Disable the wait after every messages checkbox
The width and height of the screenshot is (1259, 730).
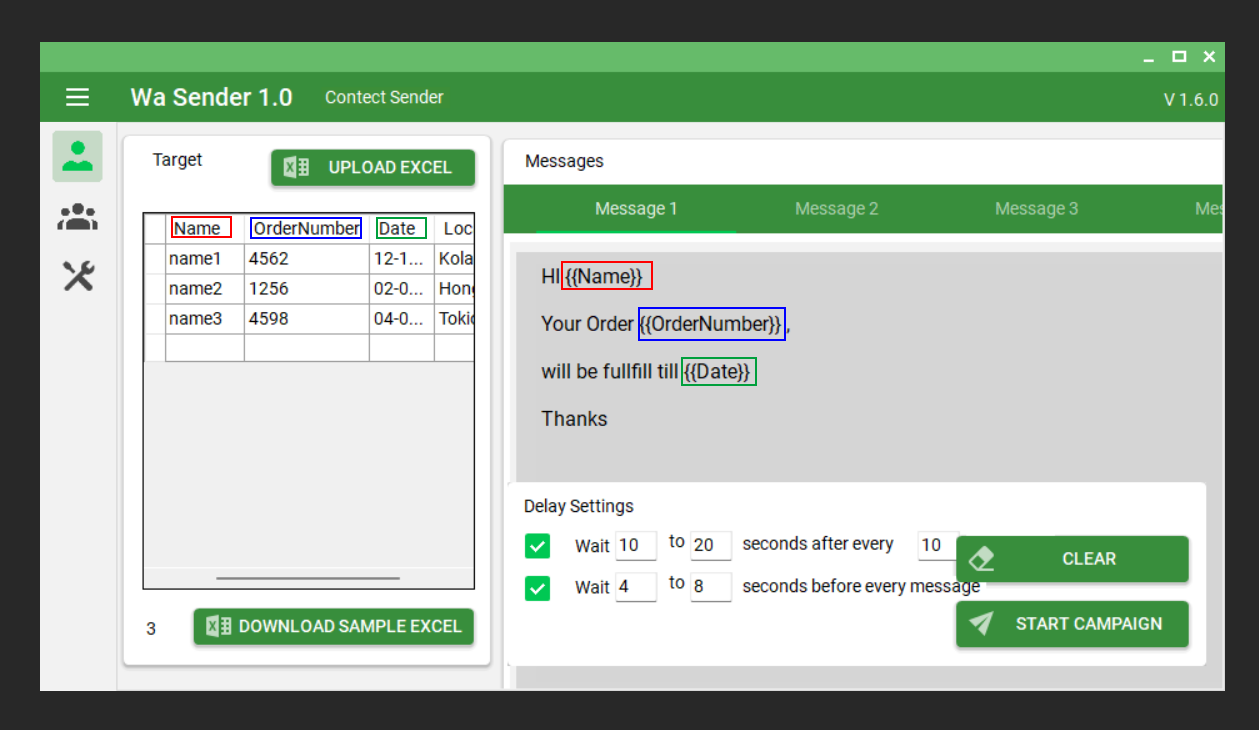tap(538, 546)
